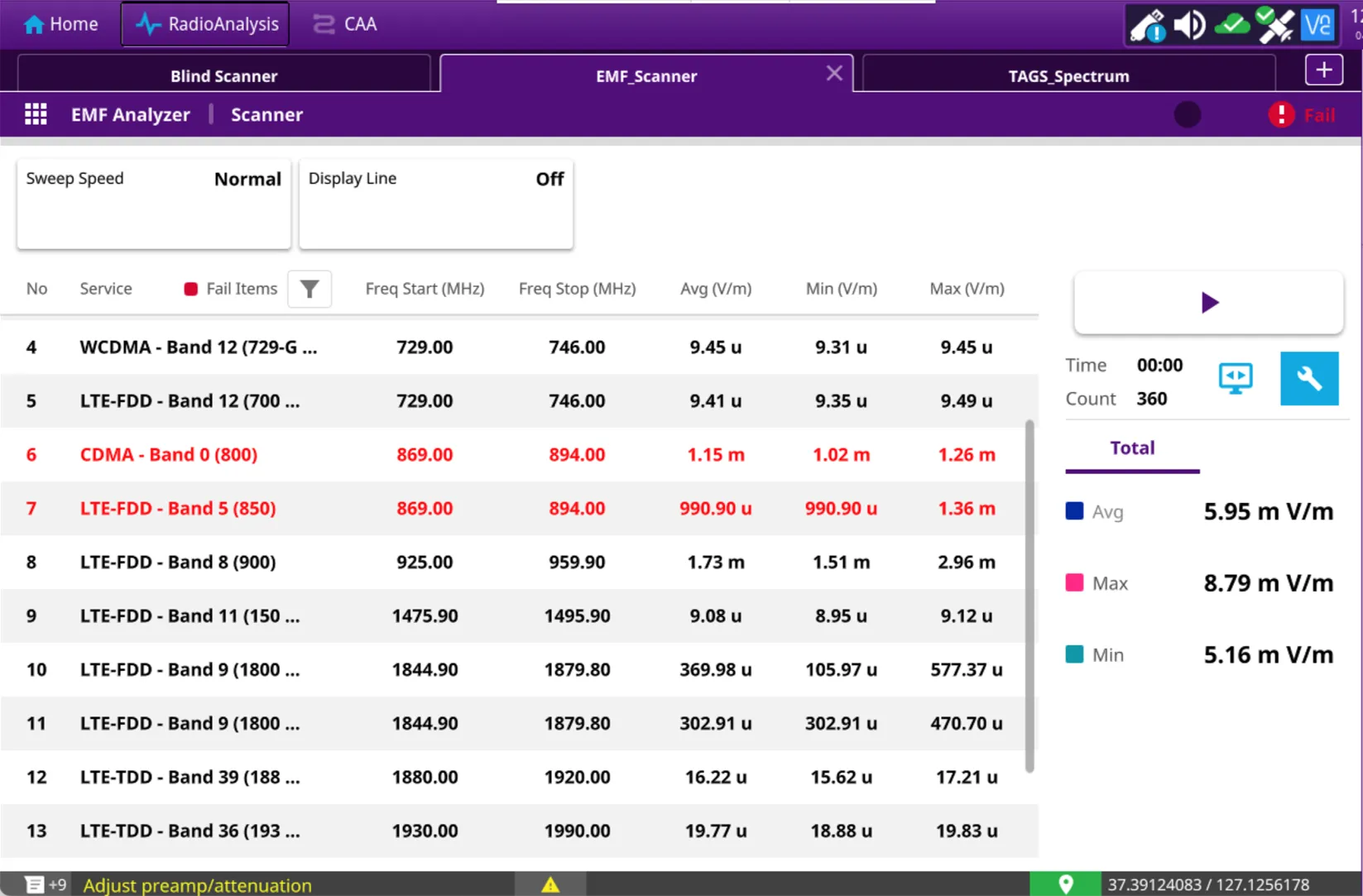Switch to the TAGS_Spectrum tab
The height and width of the screenshot is (896, 1363).
[x=1068, y=76]
